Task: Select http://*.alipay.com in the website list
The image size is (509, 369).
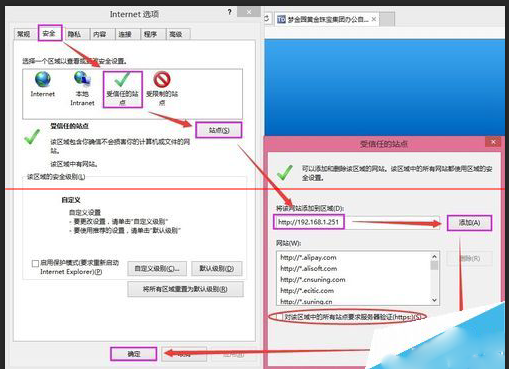Action: (308, 257)
